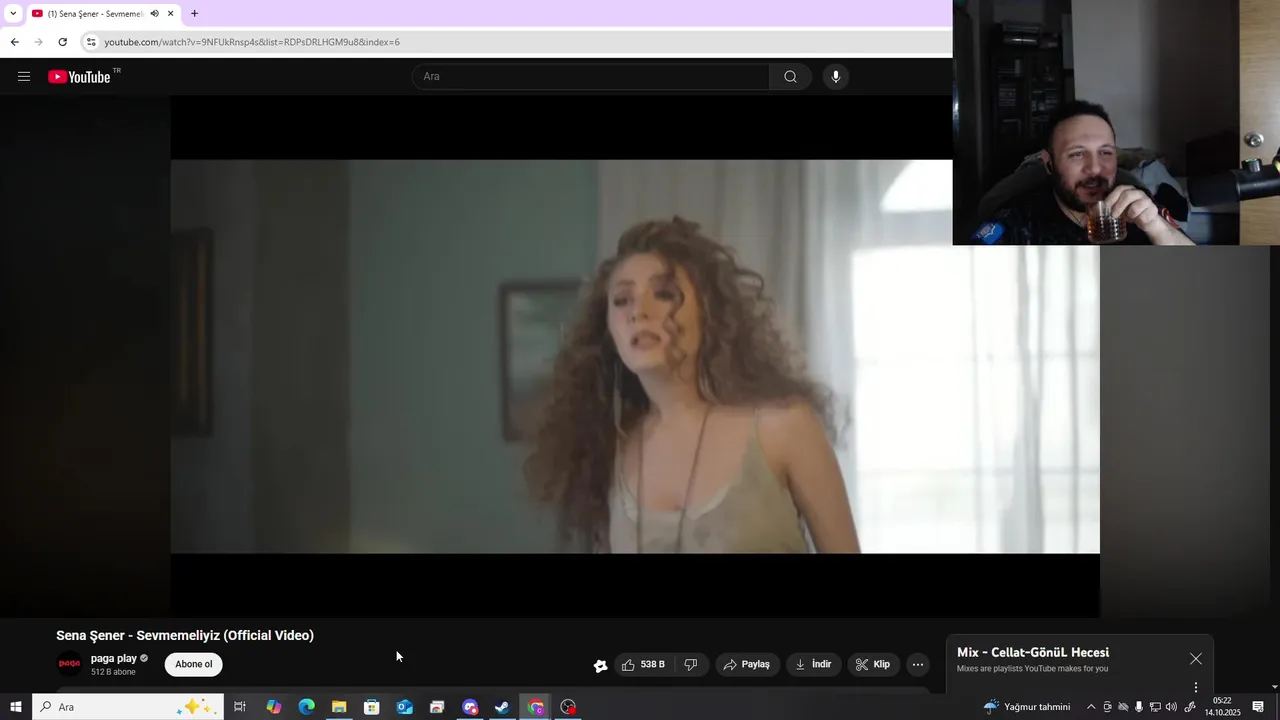Open the Windows notification center
The width and height of the screenshot is (1280, 720).
(1258, 707)
